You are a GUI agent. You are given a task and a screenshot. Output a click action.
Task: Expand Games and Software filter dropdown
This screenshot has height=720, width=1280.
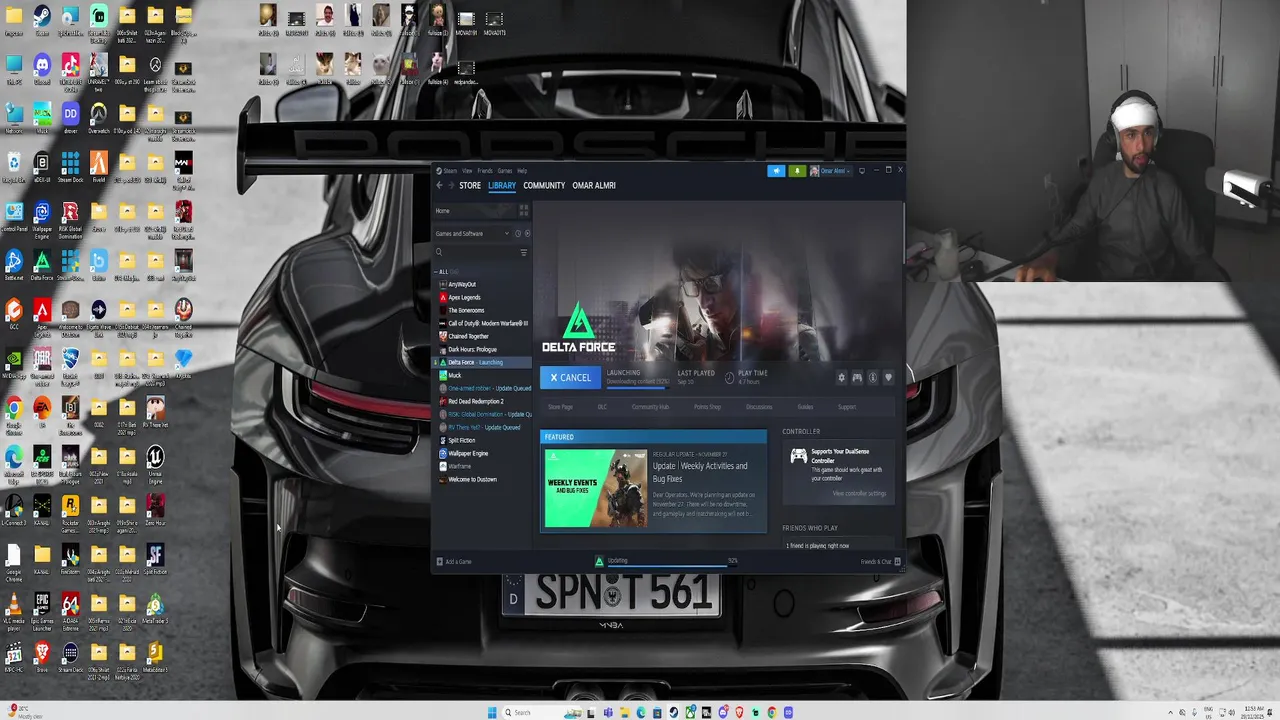pyautogui.click(x=472, y=234)
